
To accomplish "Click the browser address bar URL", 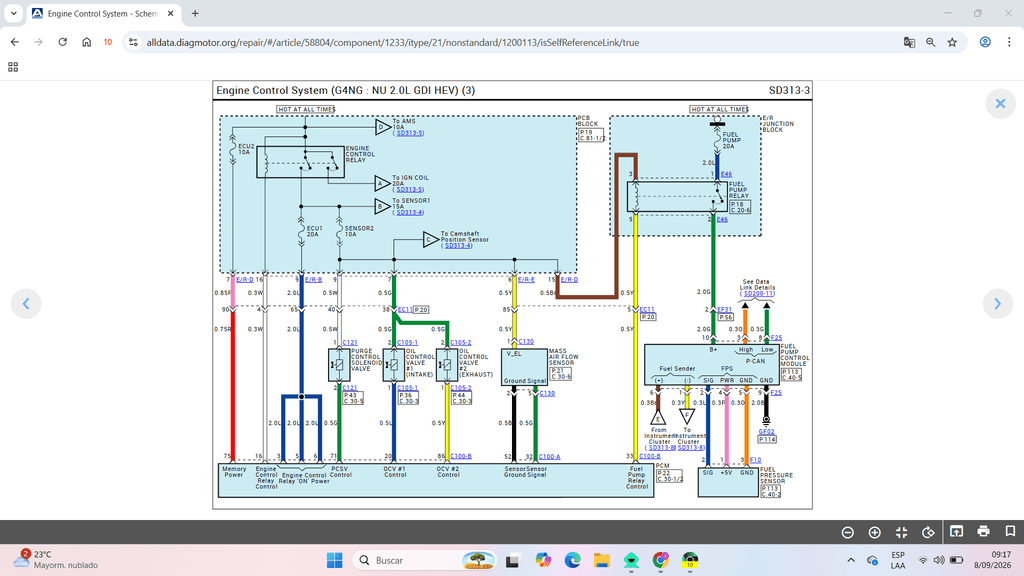I will tap(392, 42).
